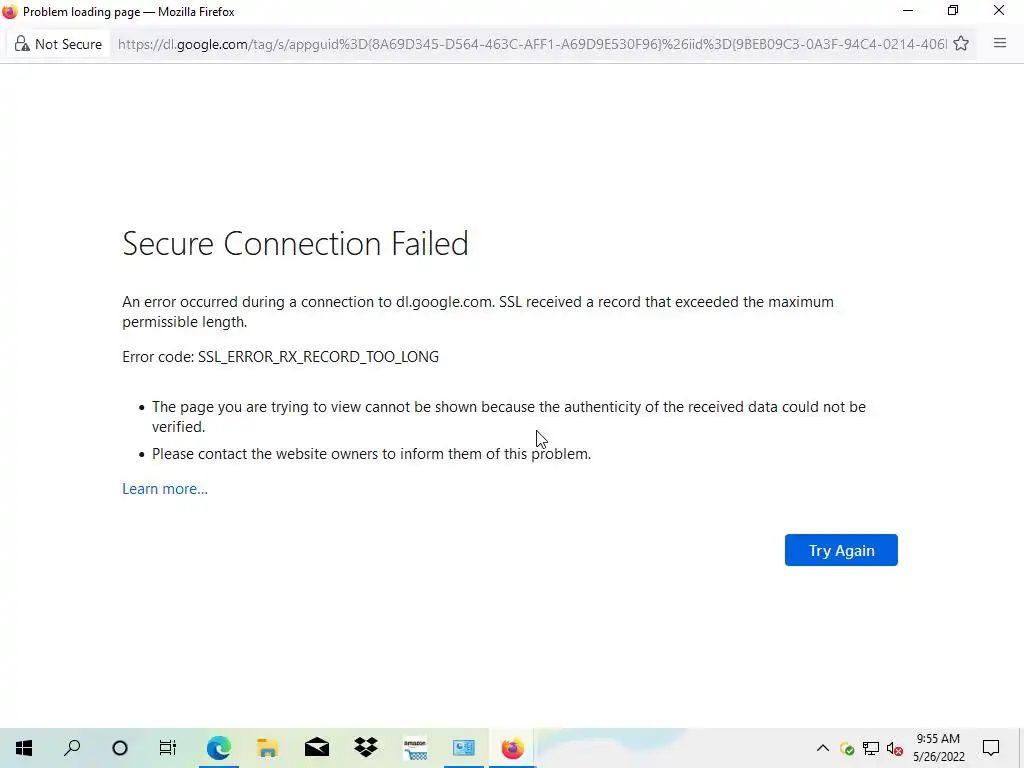
Task: Open the Firefox application menu
Action: [x=1000, y=43]
